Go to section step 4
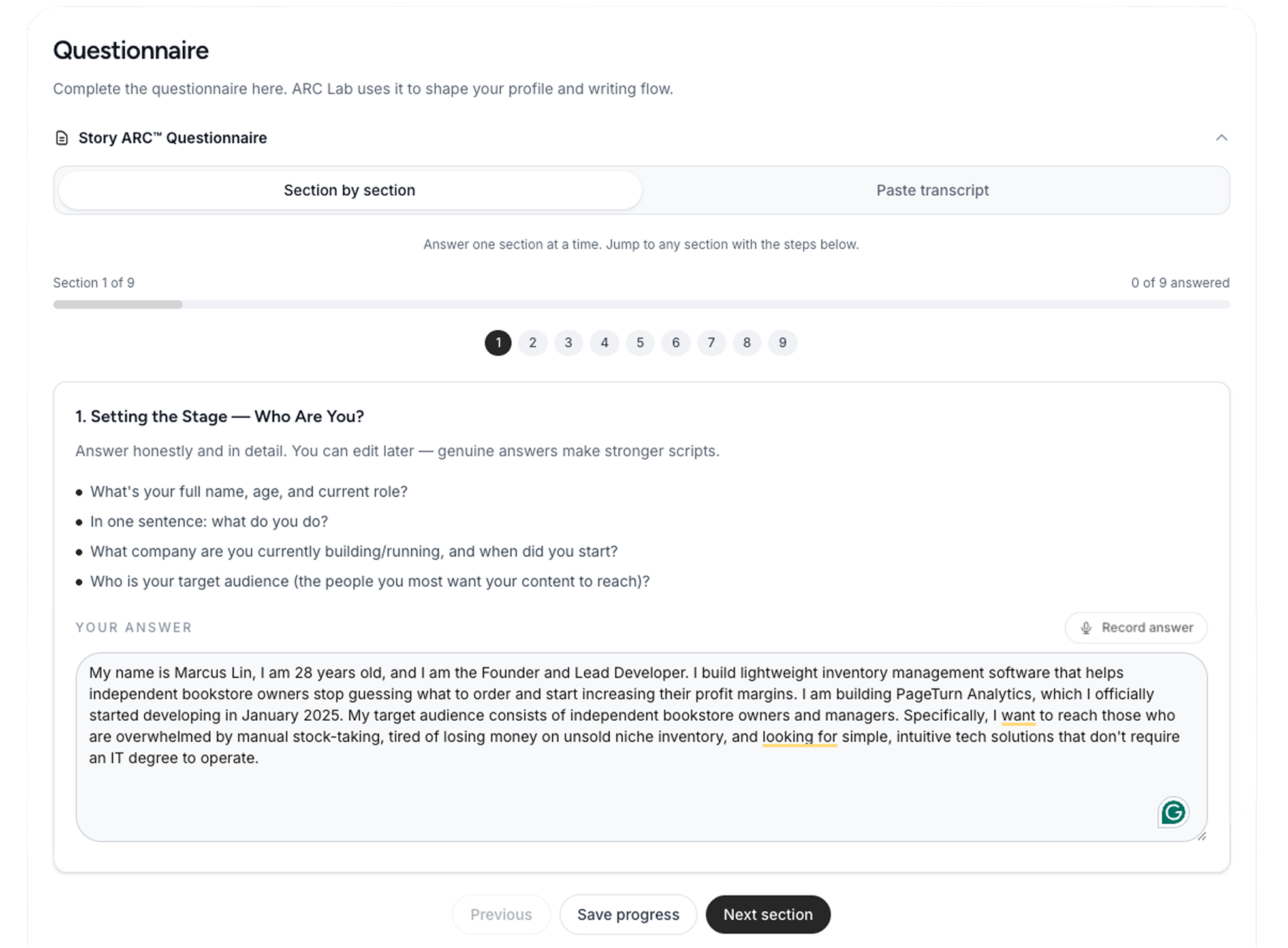1288x948 pixels. [604, 343]
